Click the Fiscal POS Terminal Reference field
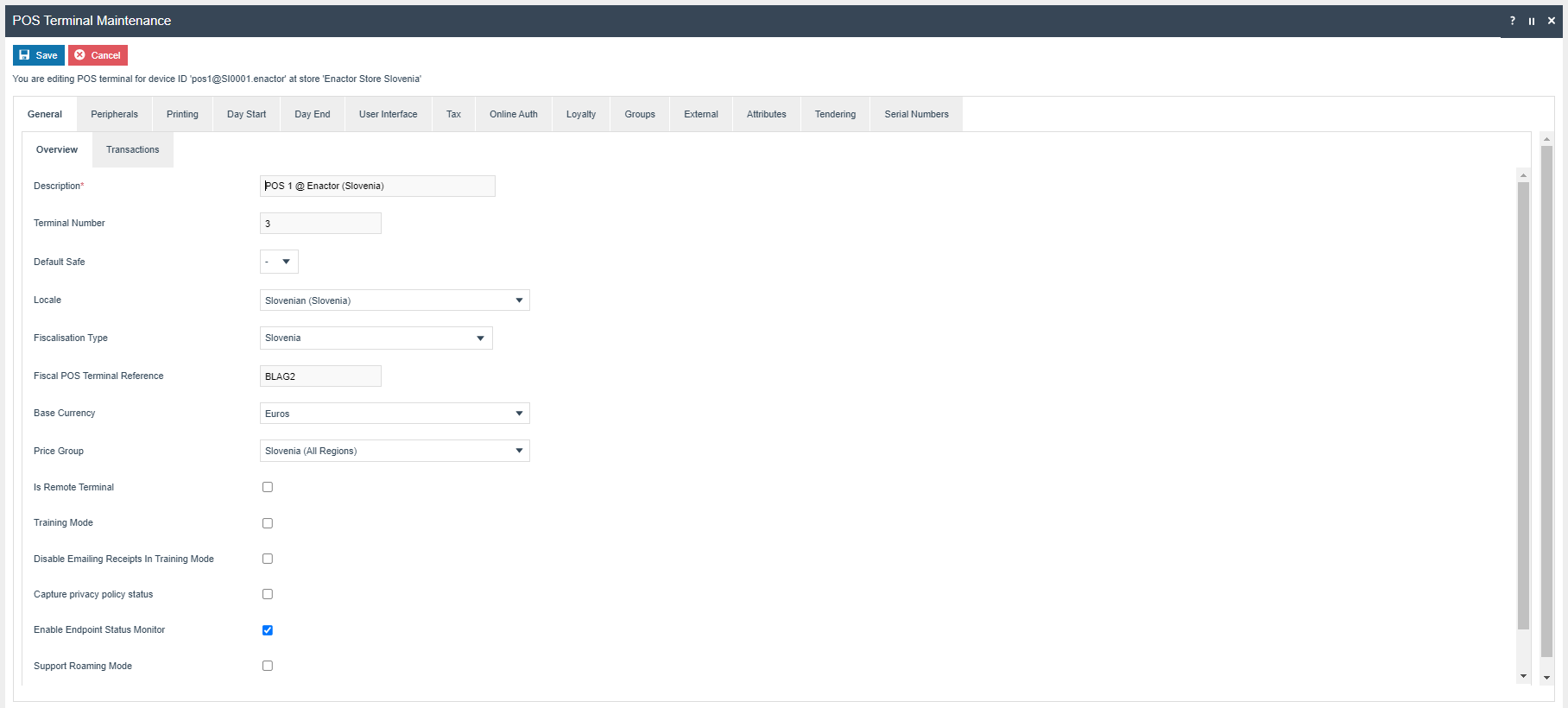The height and width of the screenshot is (708, 1568). pyautogui.click(x=320, y=376)
